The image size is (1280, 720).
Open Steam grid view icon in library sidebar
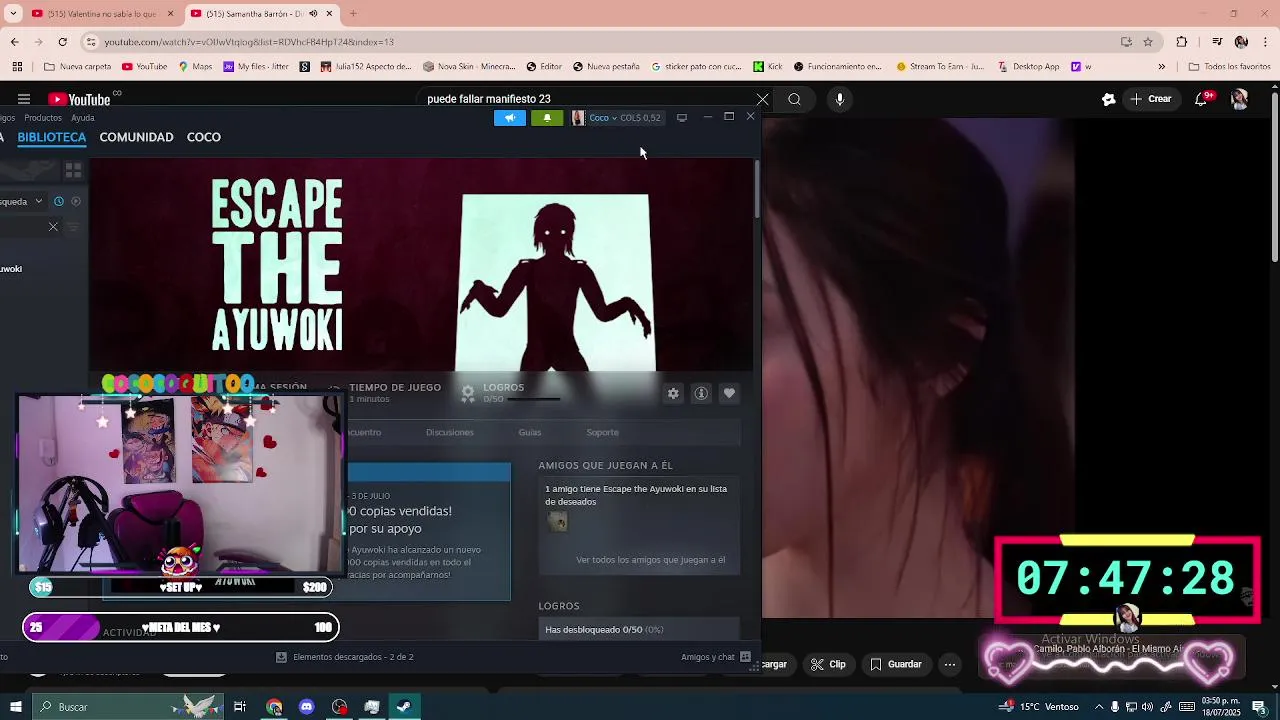coord(73,171)
